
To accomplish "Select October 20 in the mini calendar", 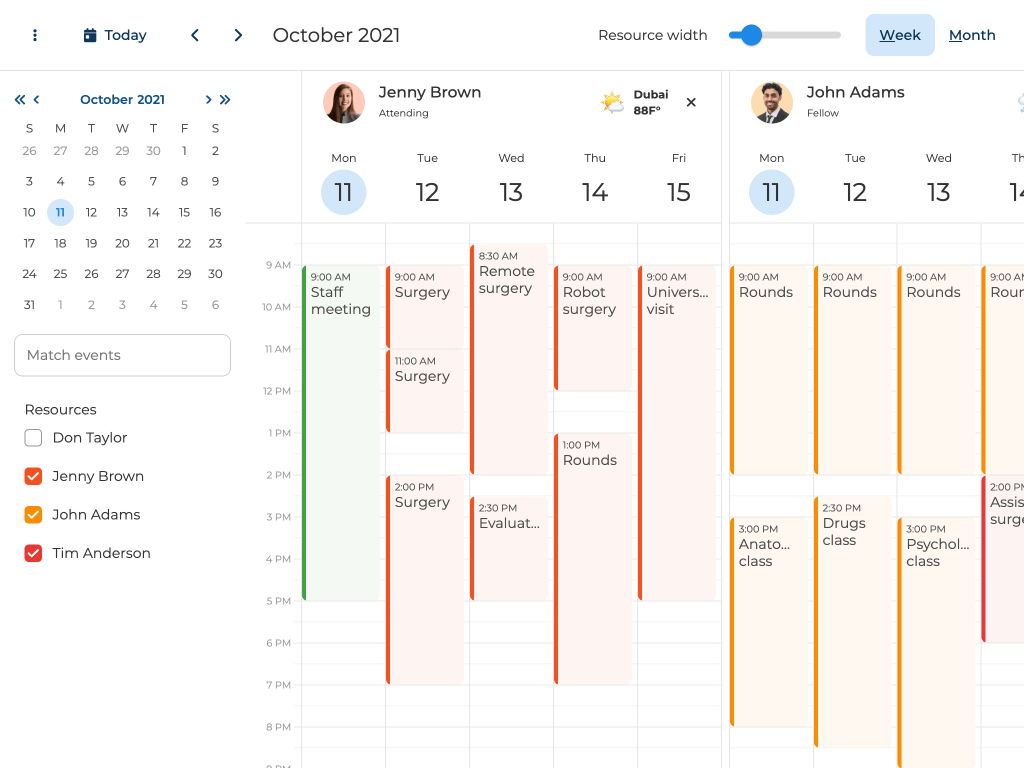I will click(122, 243).
